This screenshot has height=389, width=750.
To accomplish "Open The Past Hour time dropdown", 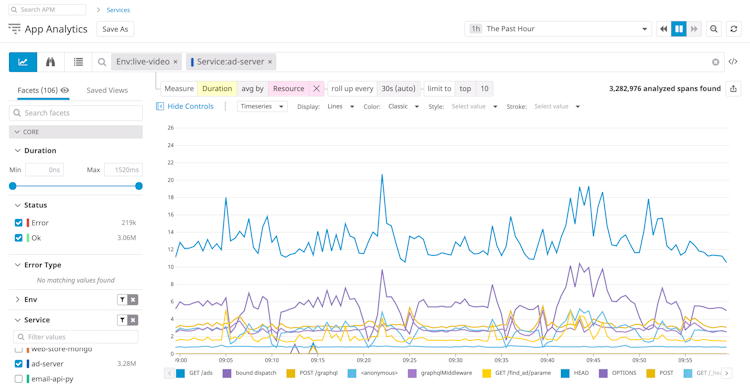I will pyautogui.click(x=558, y=29).
